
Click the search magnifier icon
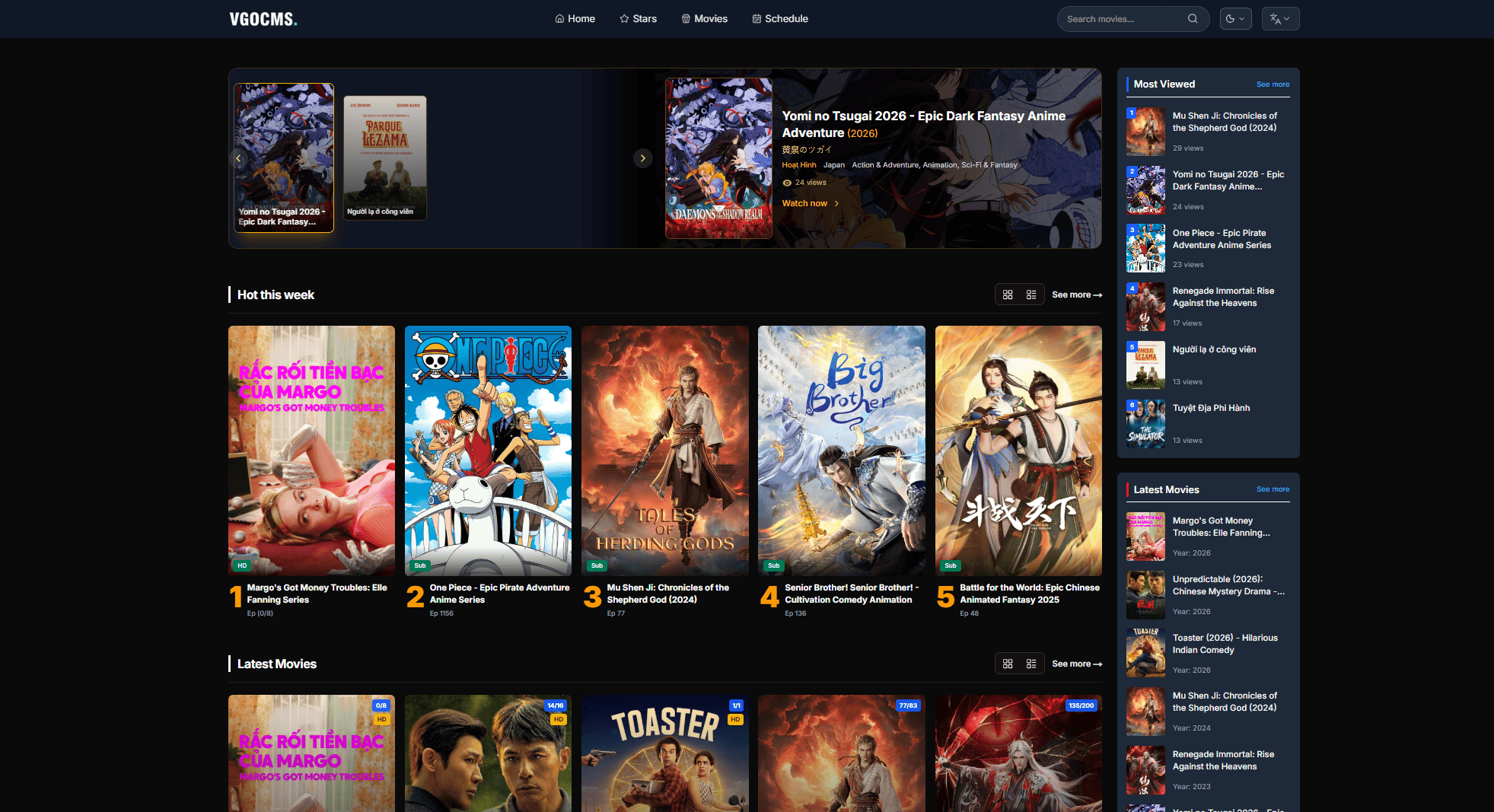tap(1193, 19)
